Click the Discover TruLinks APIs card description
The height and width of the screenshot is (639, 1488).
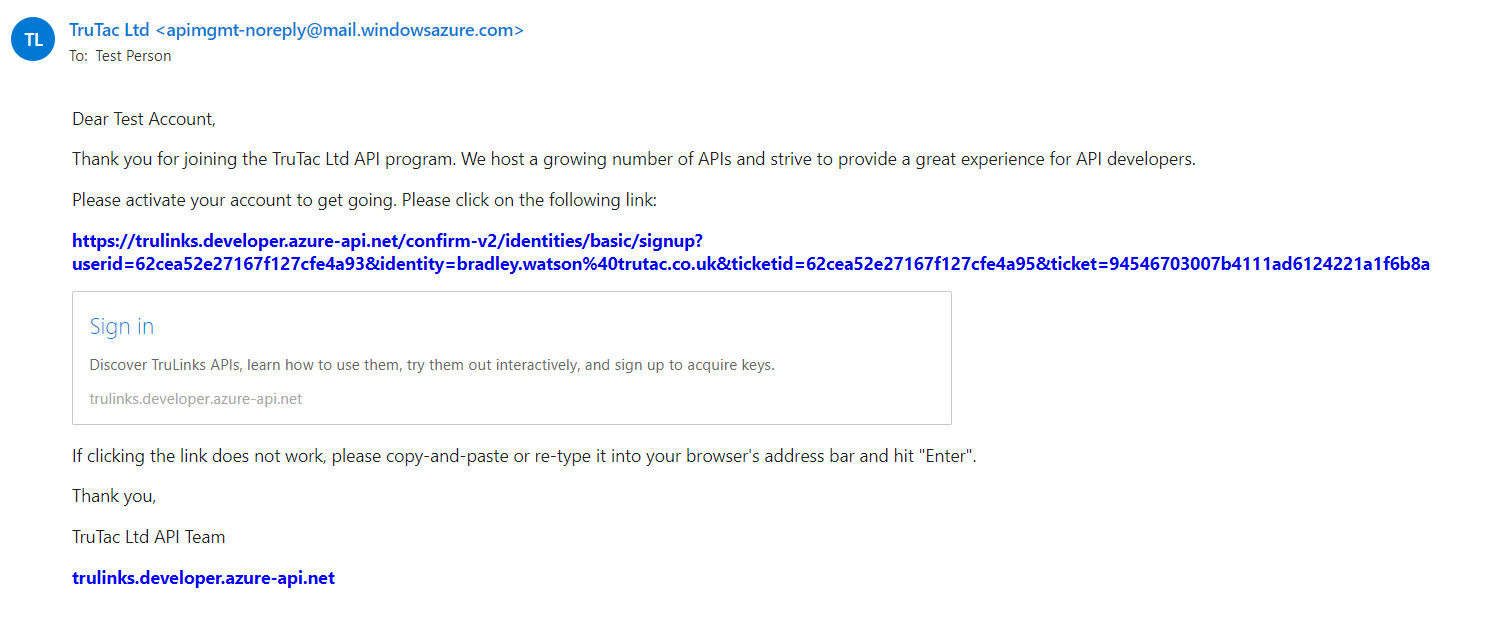(432, 365)
